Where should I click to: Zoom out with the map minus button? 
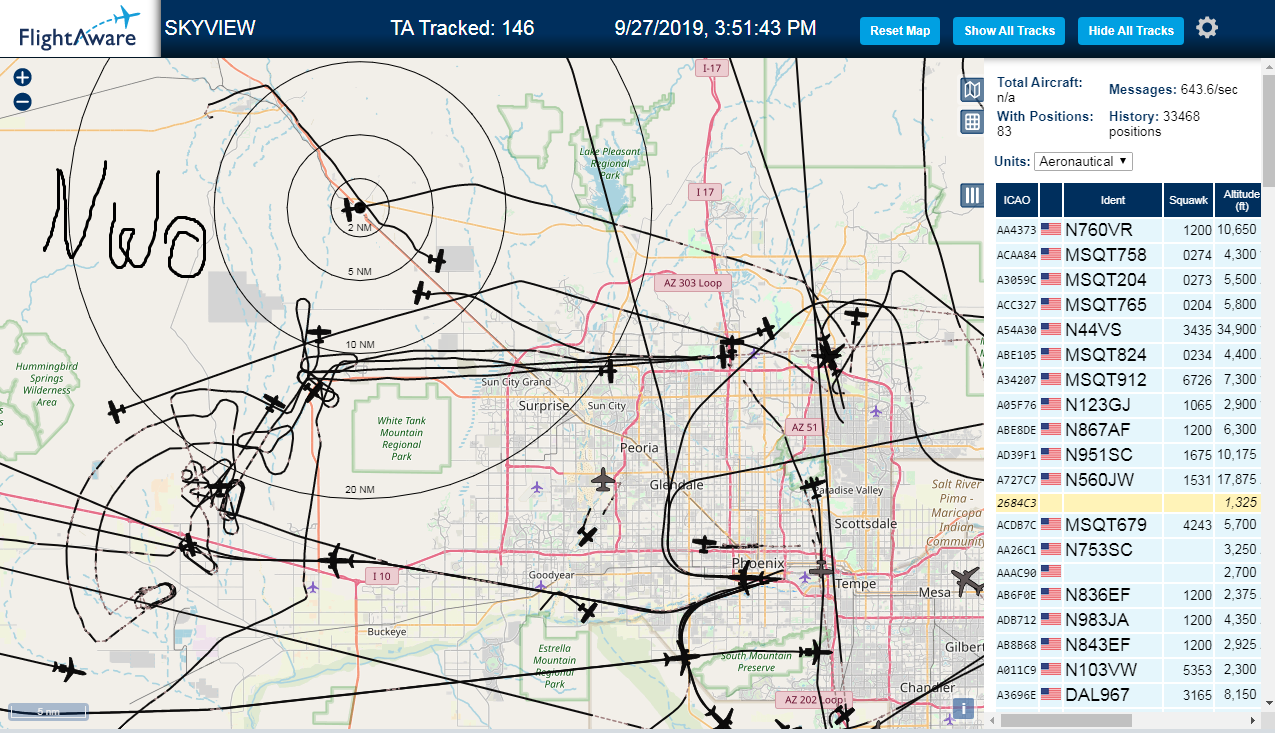[23, 101]
